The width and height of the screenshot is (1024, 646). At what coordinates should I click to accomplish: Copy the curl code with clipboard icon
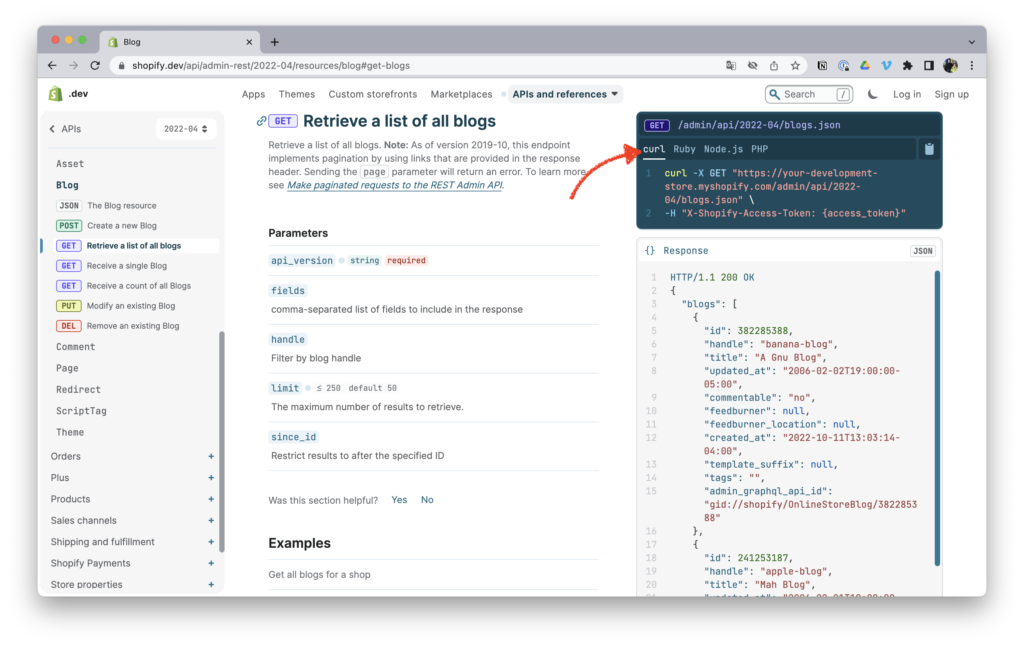(x=929, y=149)
